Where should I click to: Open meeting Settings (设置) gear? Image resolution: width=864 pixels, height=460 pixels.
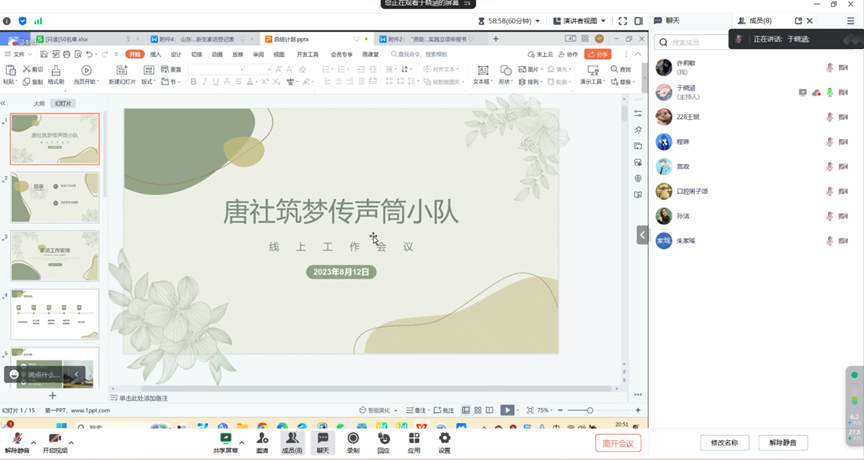tap(444, 443)
